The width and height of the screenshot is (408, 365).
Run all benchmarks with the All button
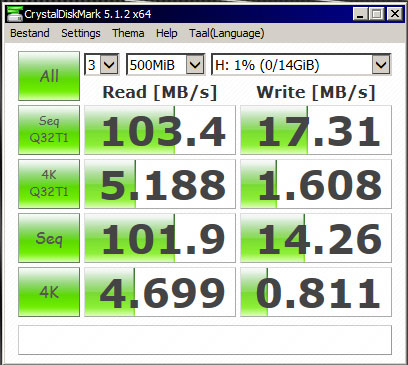pyautogui.click(x=49, y=76)
